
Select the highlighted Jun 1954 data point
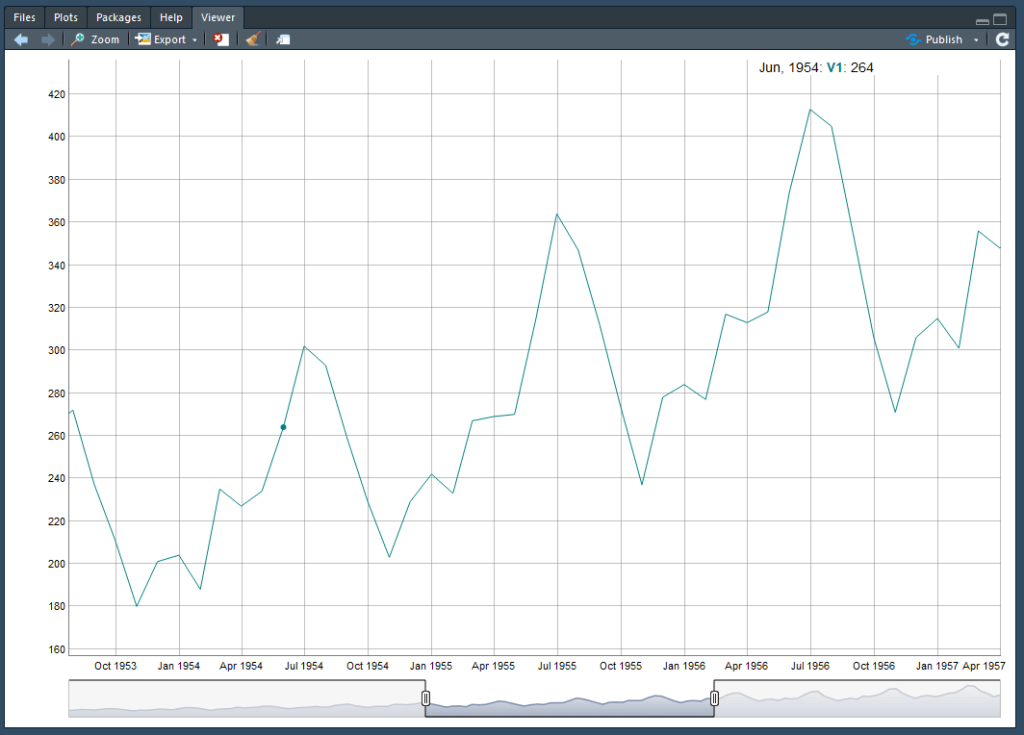[x=283, y=427]
